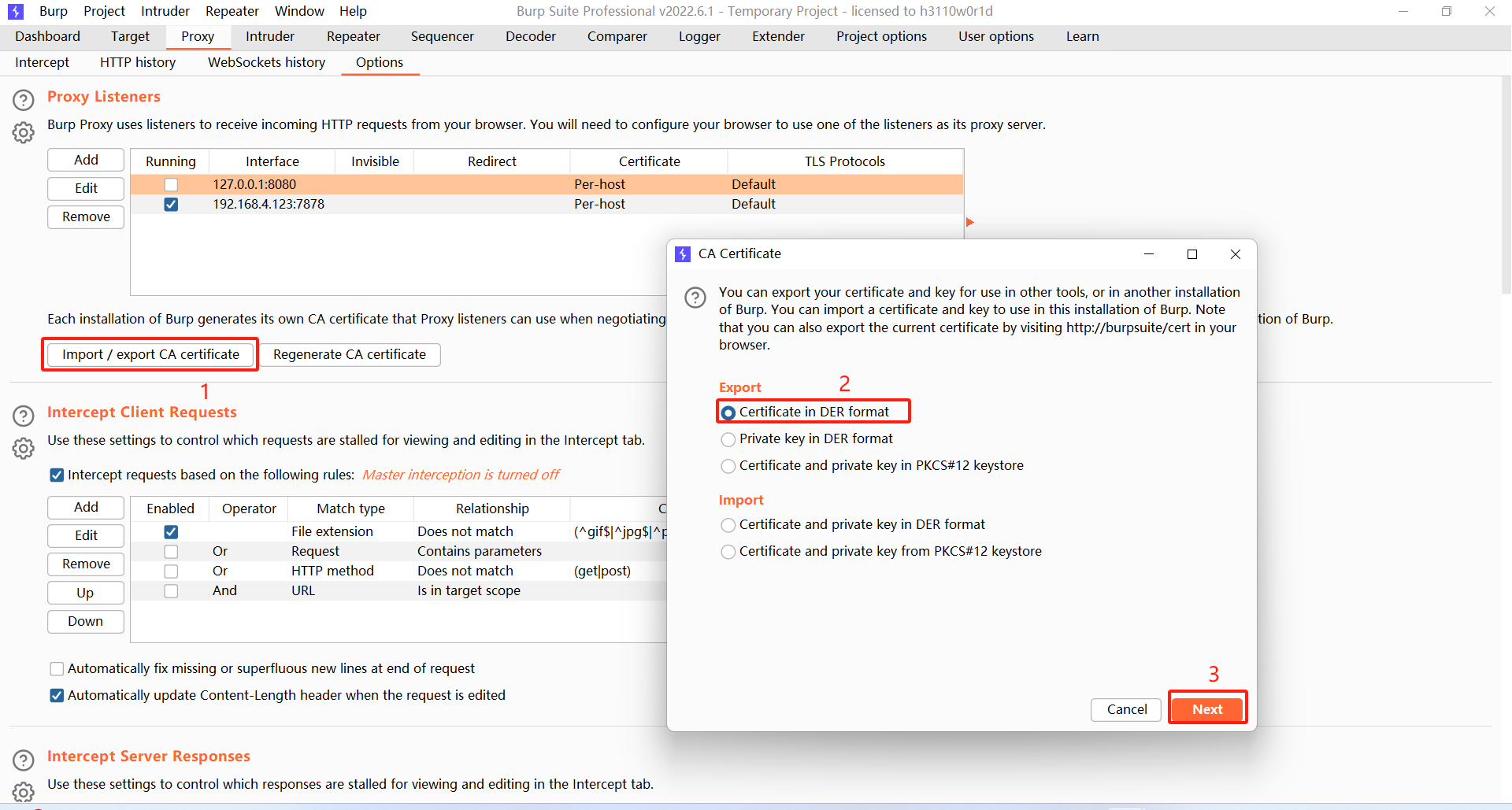Viewport: 1512px width, 810px height.
Task: Switch to the Logger tab
Action: 699,36
